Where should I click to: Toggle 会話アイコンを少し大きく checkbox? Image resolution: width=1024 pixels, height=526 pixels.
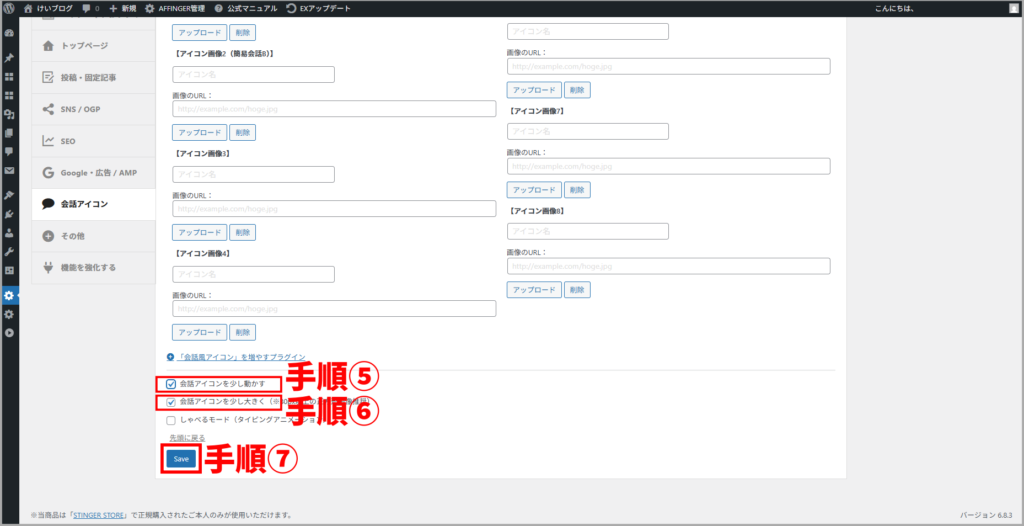pyautogui.click(x=171, y=402)
